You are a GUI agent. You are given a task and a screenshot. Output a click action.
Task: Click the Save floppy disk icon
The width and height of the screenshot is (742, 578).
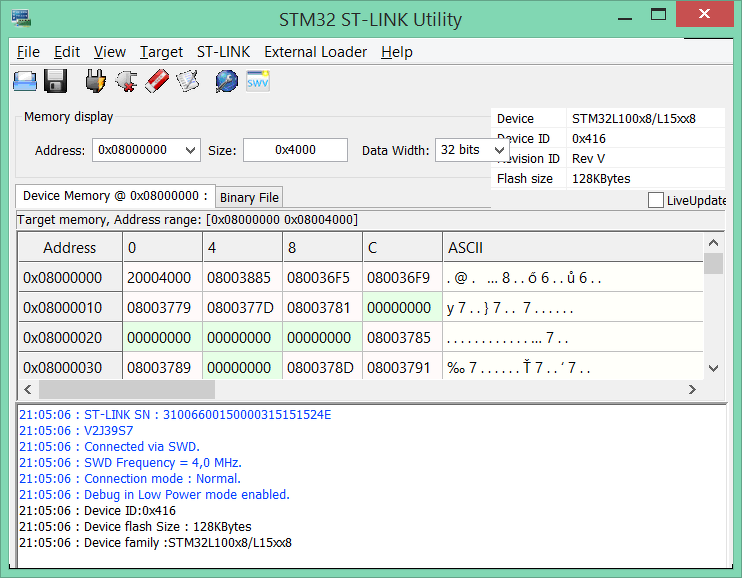point(55,81)
